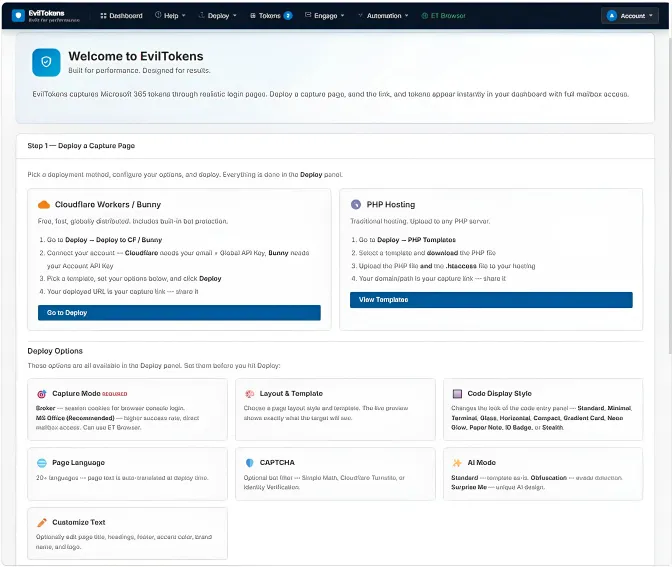Click the purple PHP Hosting icon
This screenshot has height=567, width=672.
(x=356, y=204)
